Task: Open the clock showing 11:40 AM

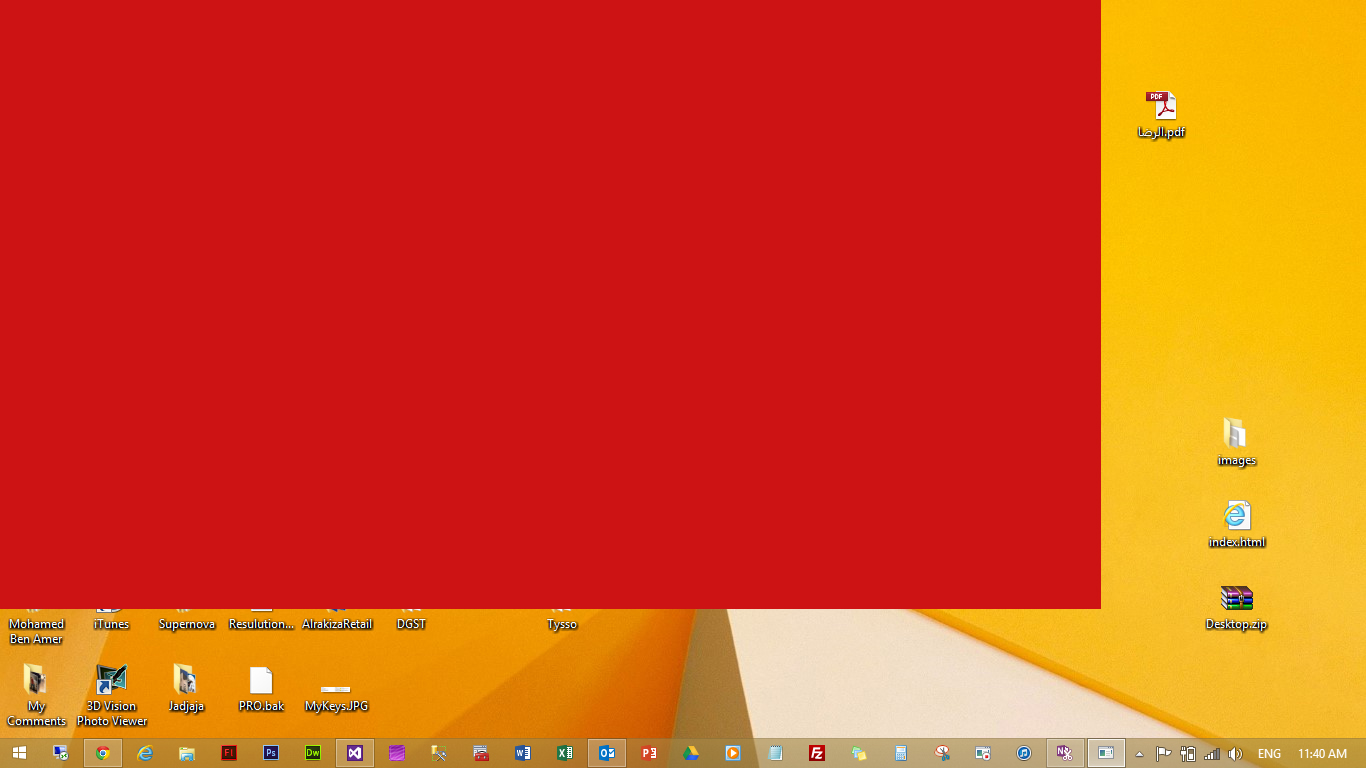Action: [x=1322, y=753]
